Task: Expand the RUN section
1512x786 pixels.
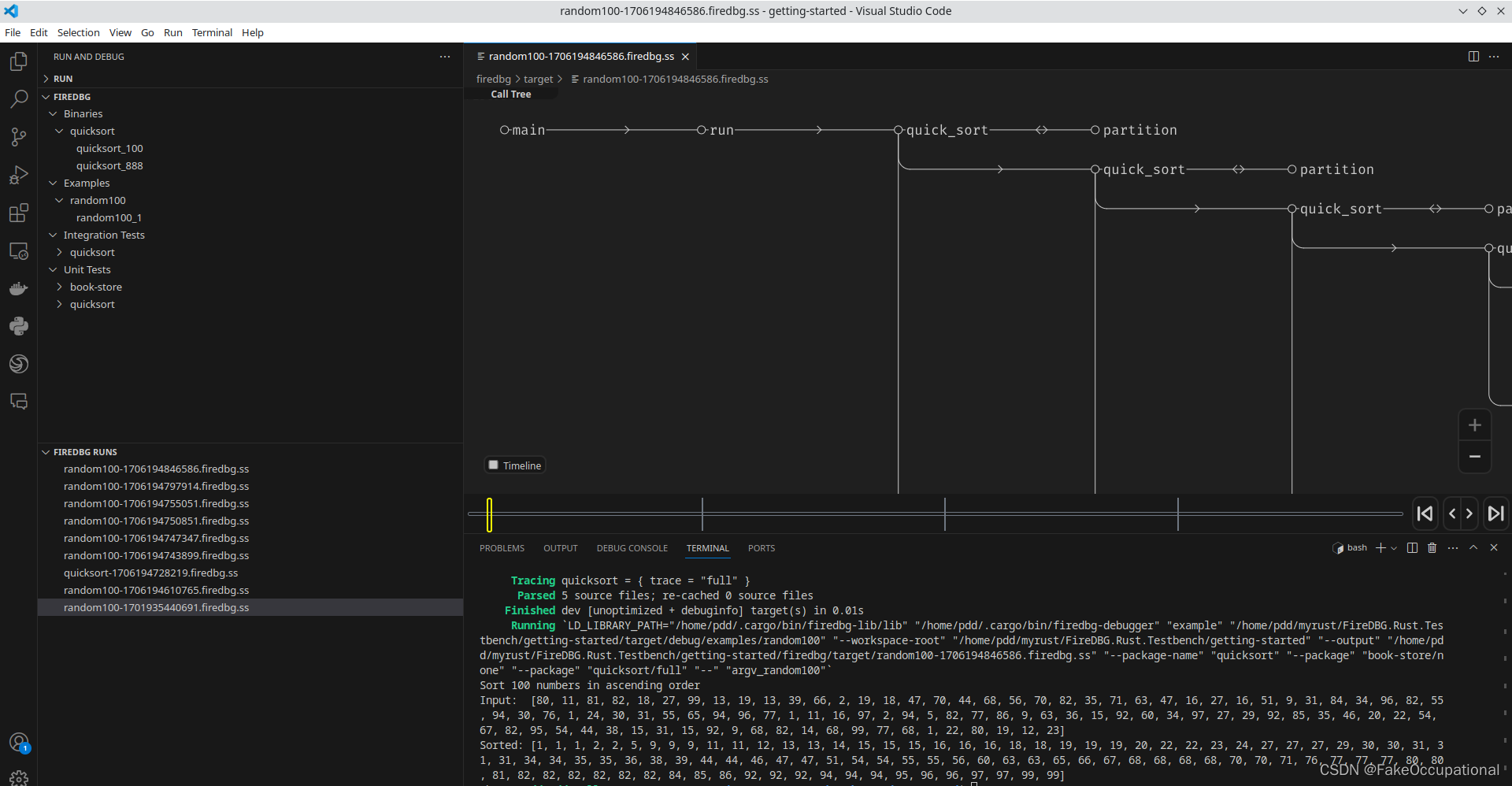Action: 46,79
